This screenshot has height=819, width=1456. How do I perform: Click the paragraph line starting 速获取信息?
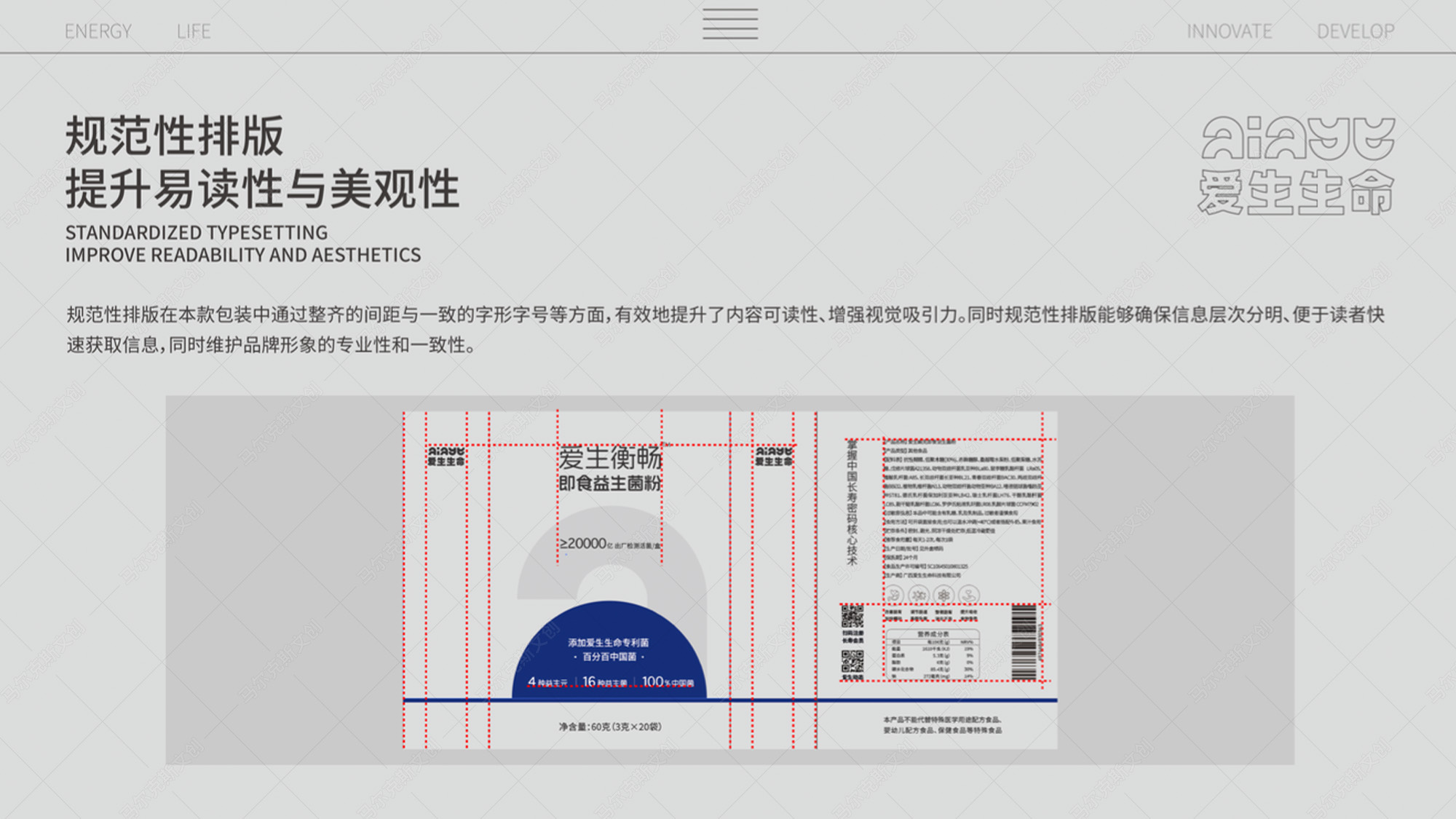pyautogui.click(x=271, y=345)
